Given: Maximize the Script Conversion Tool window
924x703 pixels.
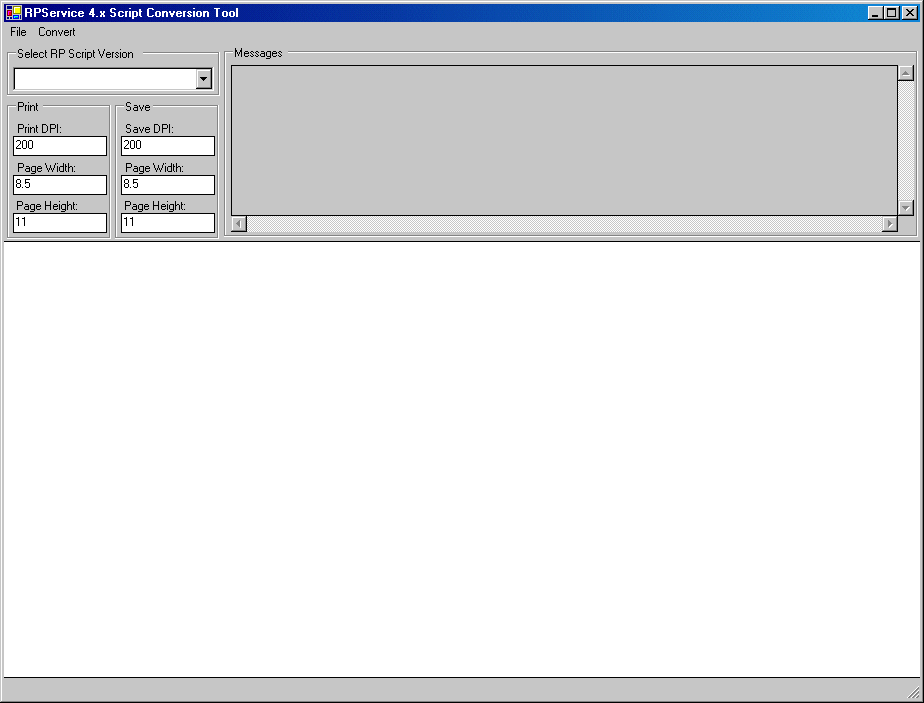Looking at the screenshot, I should tap(892, 12).
